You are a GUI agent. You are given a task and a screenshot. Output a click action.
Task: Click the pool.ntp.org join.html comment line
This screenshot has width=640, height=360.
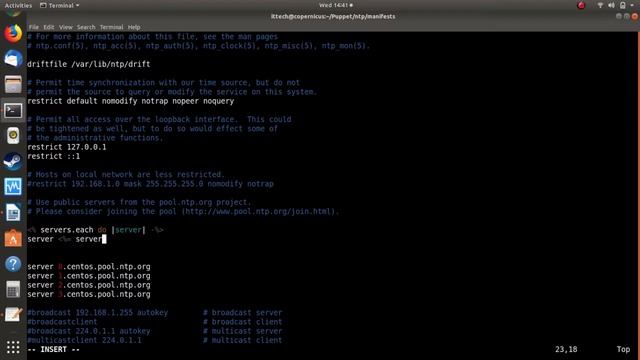tap(183, 211)
